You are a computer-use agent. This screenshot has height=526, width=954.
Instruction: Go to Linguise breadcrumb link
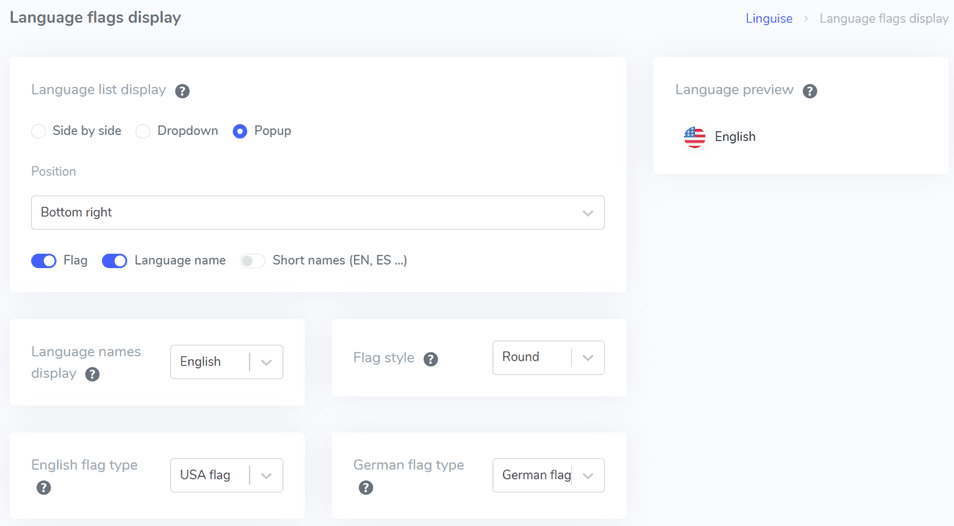tap(769, 19)
